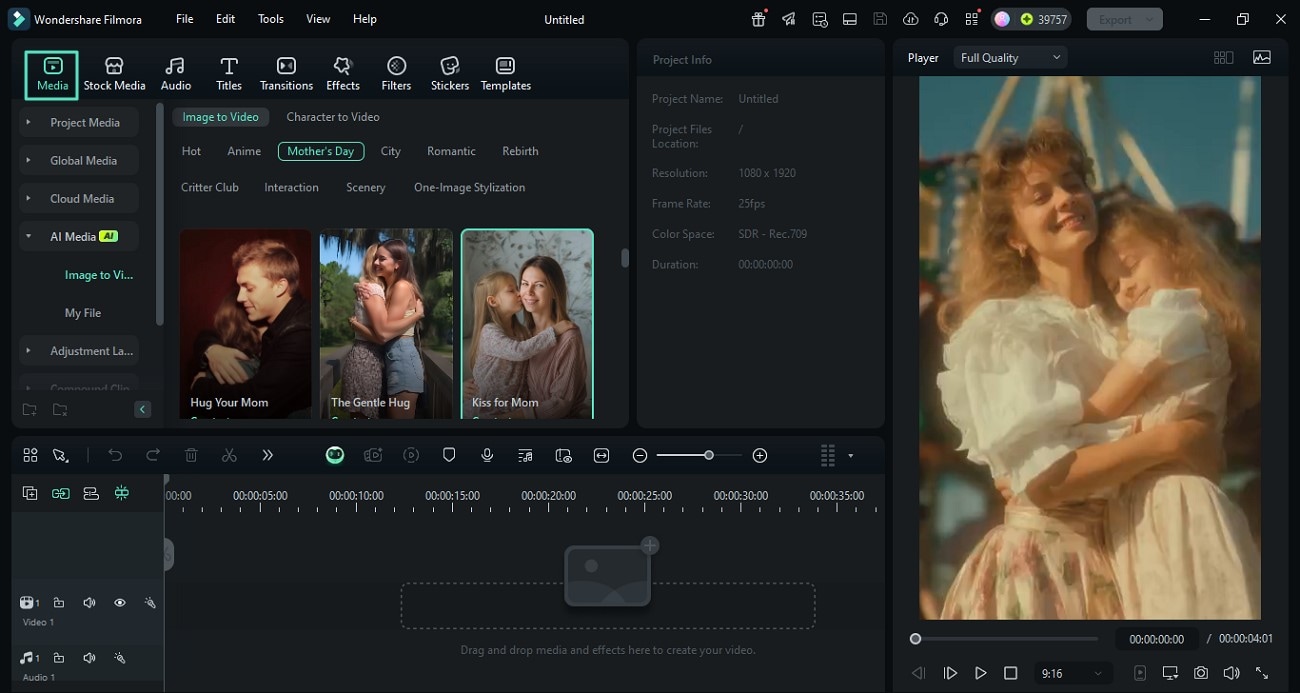Expand the Project Media tree item
The image size is (1300, 693).
(x=29, y=122)
